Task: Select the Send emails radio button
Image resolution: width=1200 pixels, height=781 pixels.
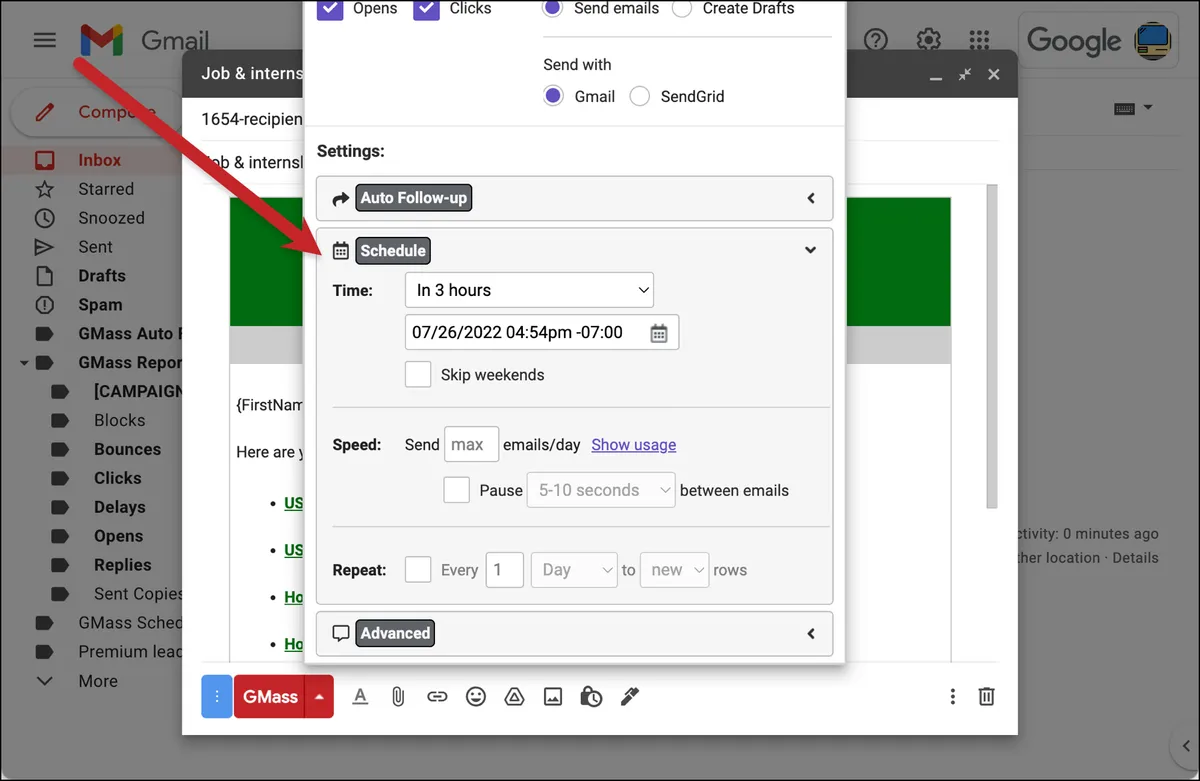Action: click(x=553, y=8)
